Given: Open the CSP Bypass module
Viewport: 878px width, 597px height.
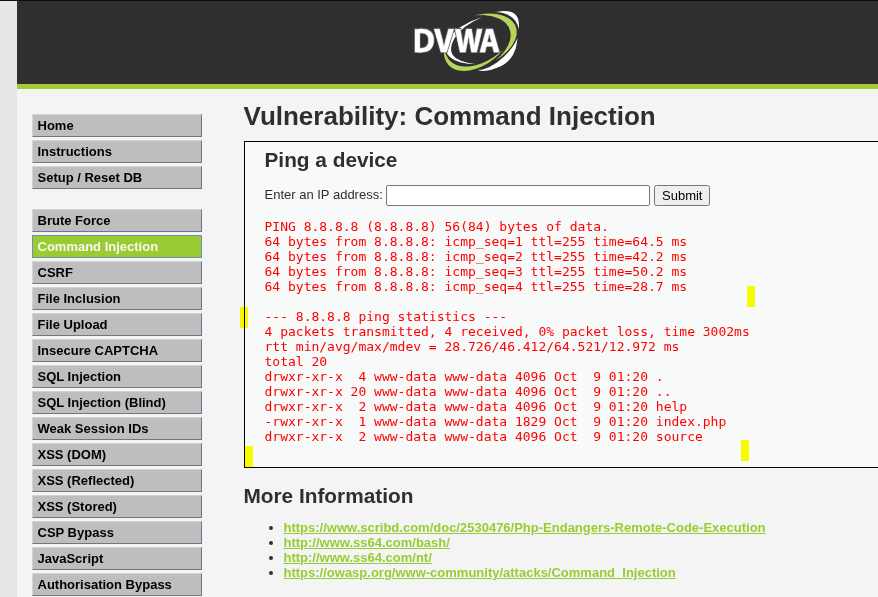Looking at the screenshot, I should pos(116,533).
